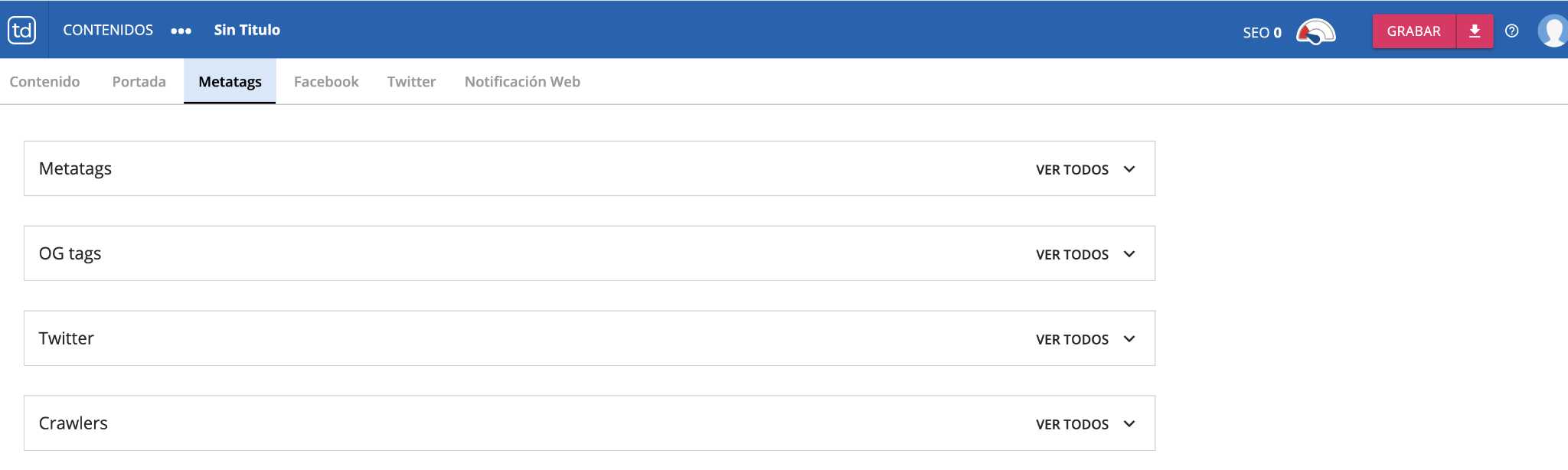1568x470 pixels.
Task: Expand the Twitter section chevron
Action: (1129, 339)
